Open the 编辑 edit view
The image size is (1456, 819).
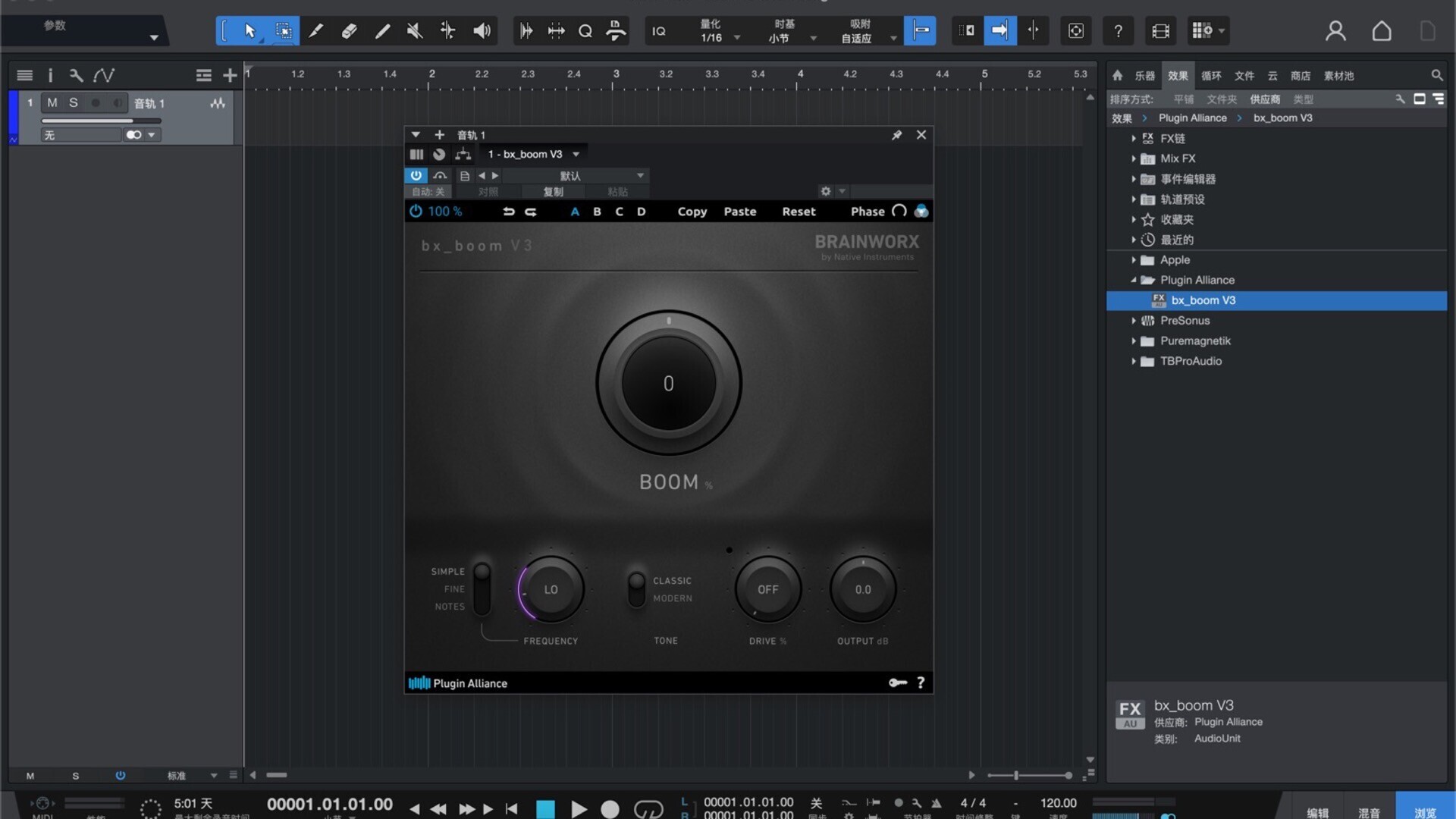(1318, 811)
